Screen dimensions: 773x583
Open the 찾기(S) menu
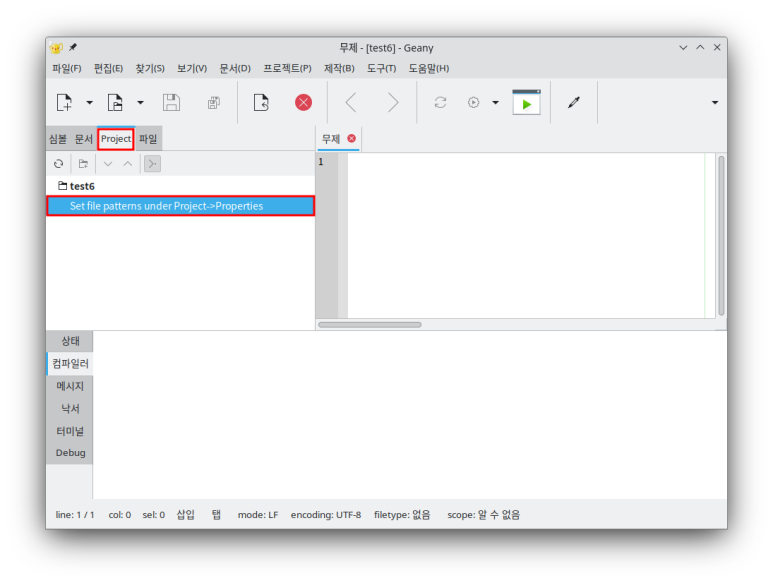[x=150, y=69]
